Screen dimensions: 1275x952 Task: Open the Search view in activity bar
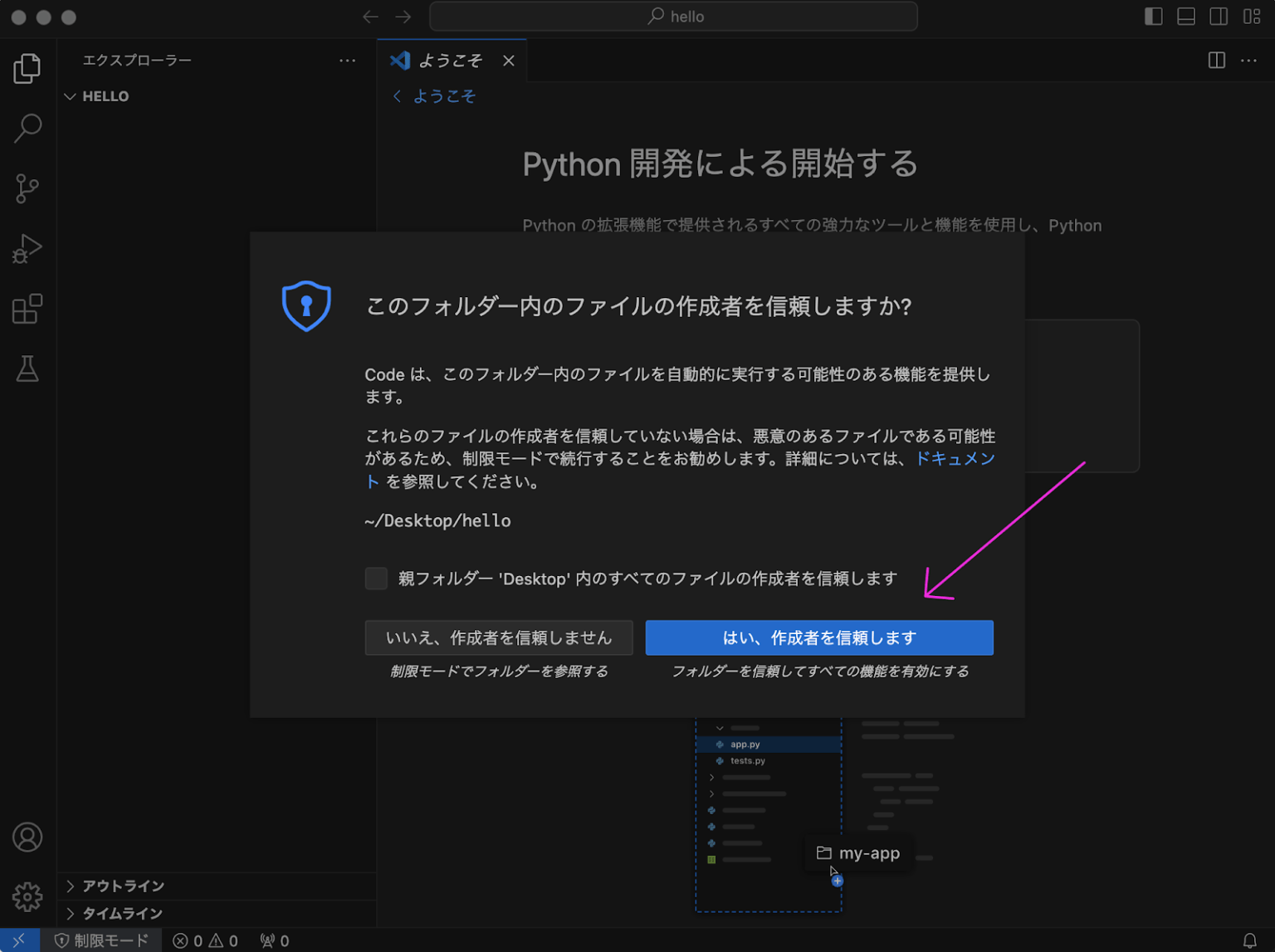click(27, 129)
